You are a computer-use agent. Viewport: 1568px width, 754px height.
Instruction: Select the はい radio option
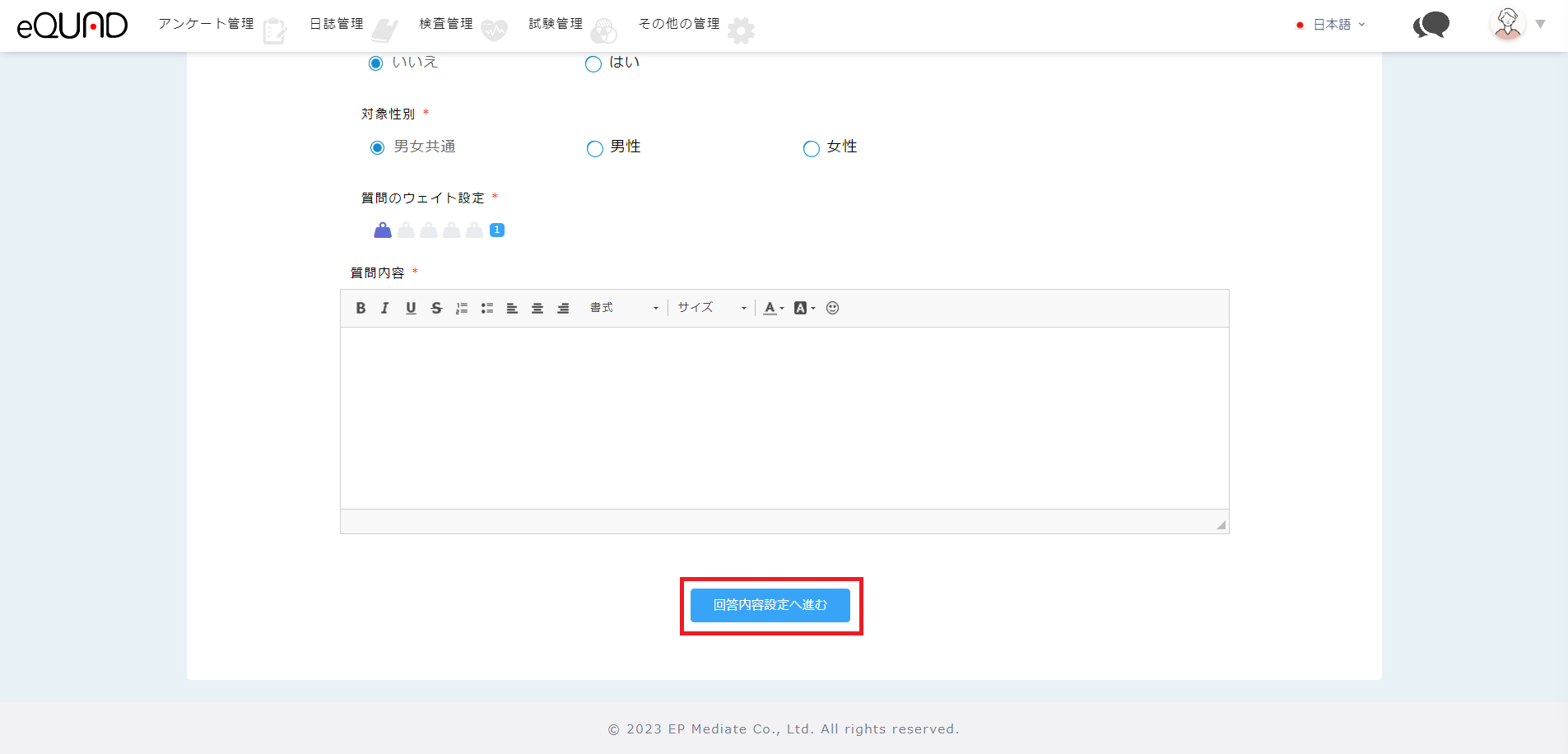pyautogui.click(x=593, y=64)
